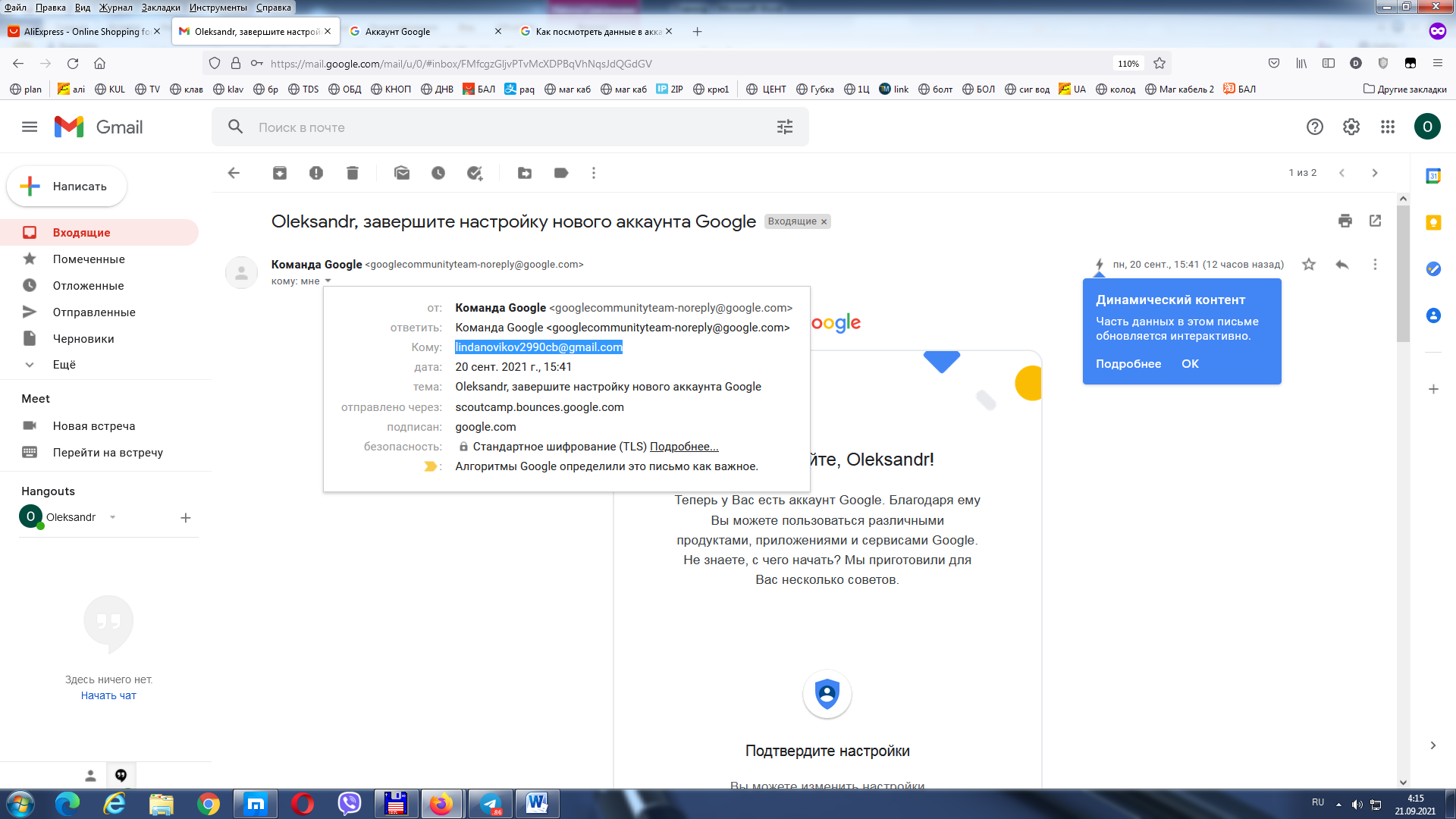Open Отправленные folder
Image resolution: width=1456 pixels, height=819 pixels.
(x=99, y=312)
